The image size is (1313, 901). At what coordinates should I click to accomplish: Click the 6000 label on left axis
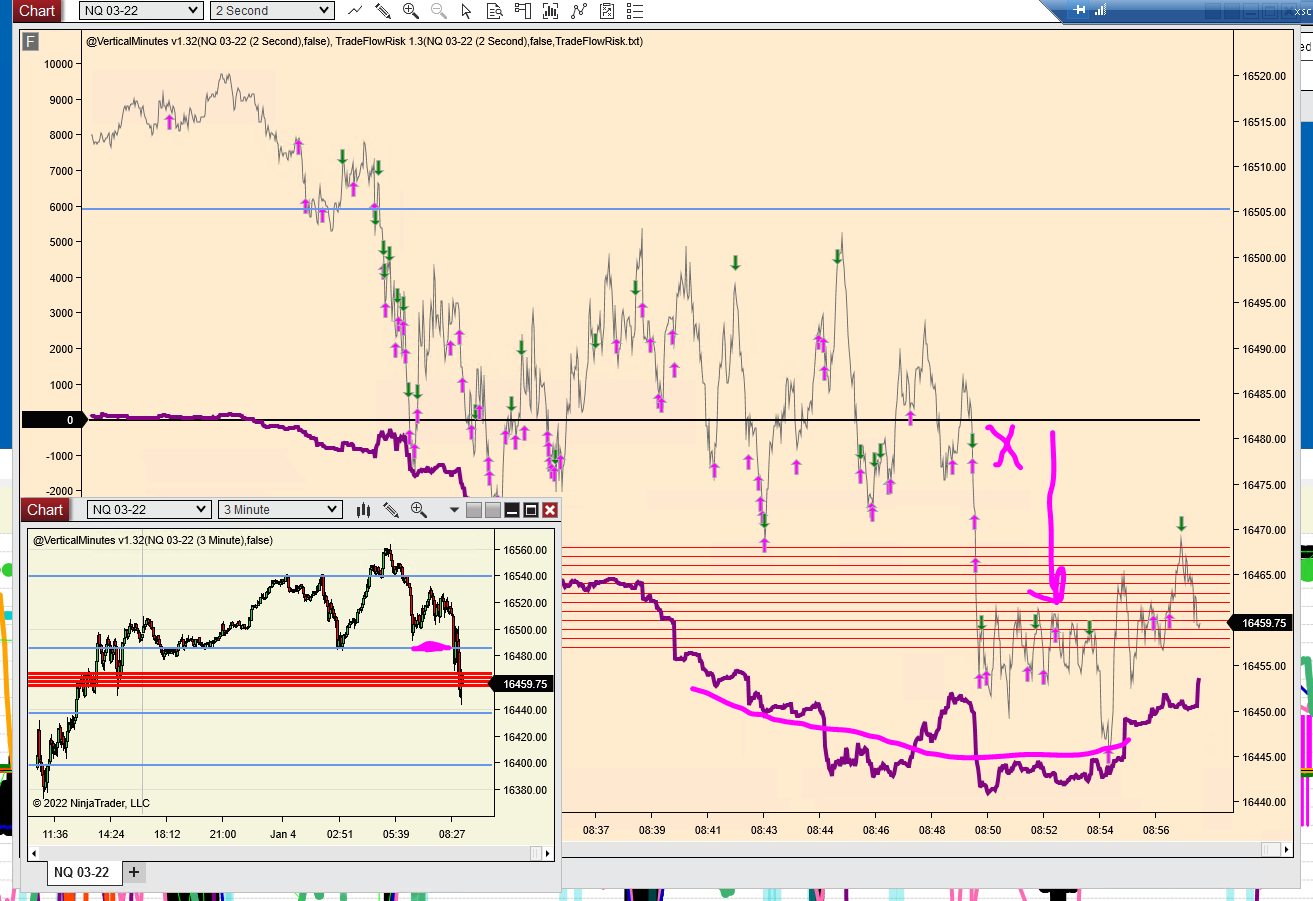coord(62,206)
